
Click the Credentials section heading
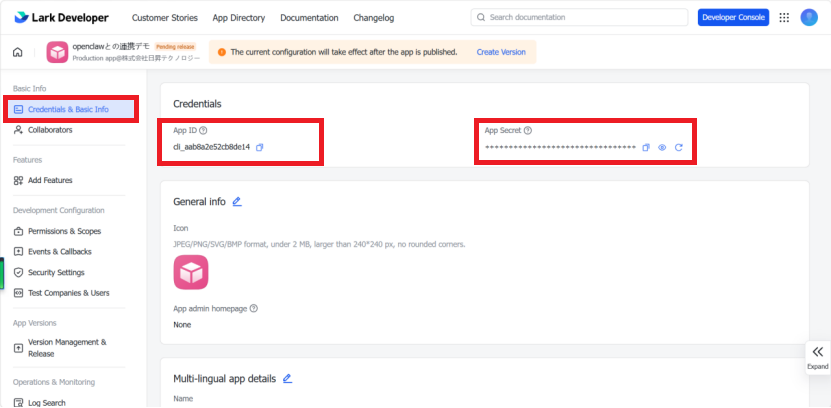[197, 104]
